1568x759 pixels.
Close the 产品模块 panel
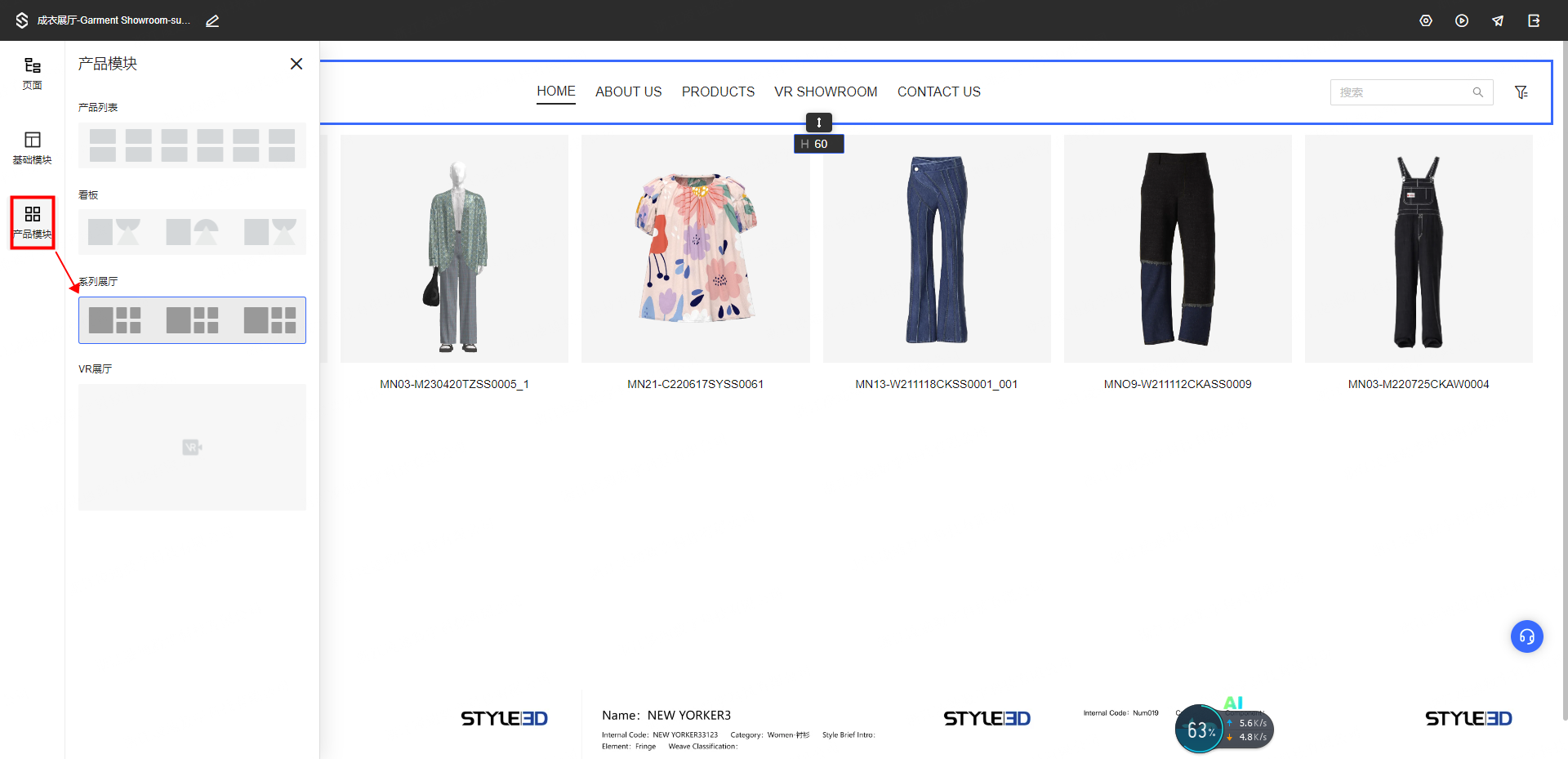click(296, 64)
